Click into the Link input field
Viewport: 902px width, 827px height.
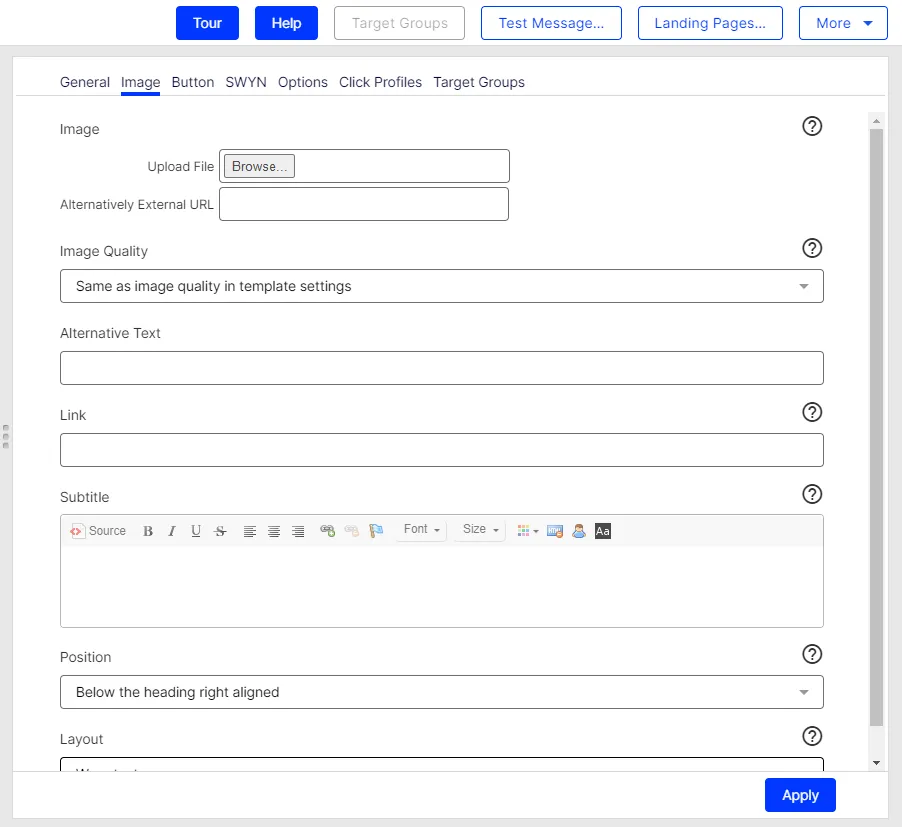(x=442, y=450)
